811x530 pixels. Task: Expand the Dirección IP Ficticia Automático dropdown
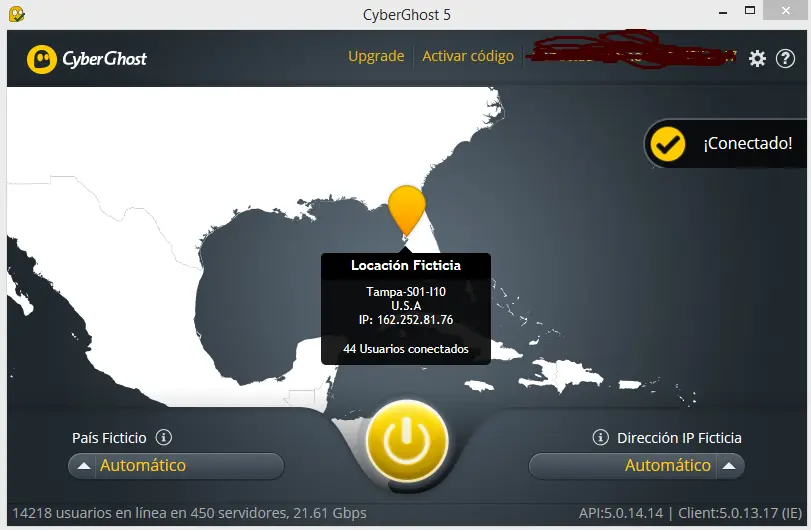637,465
